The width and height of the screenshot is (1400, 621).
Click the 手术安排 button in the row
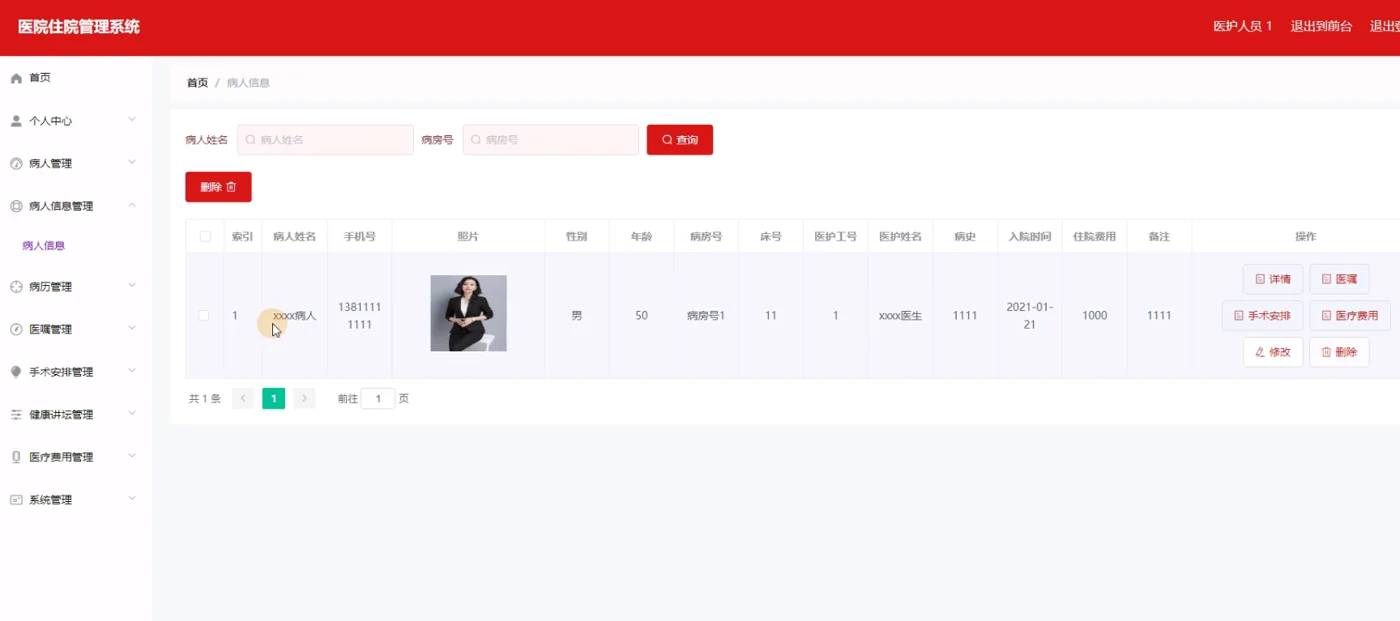(1262, 316)
